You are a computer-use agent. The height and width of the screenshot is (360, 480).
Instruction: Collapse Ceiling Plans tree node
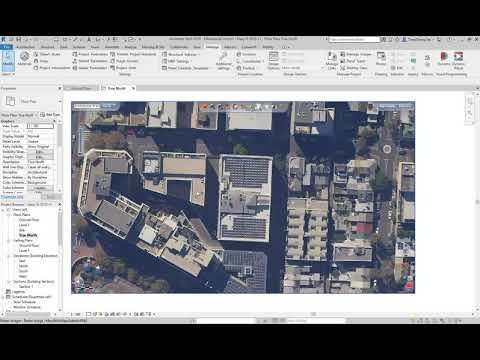pyautogui.click(x=9, y=241)
